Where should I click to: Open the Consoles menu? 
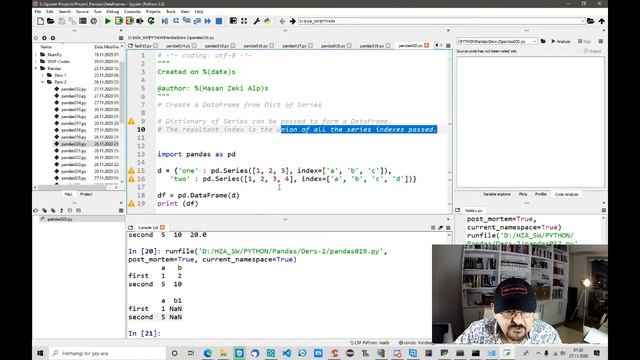click(x=132, y=11)
